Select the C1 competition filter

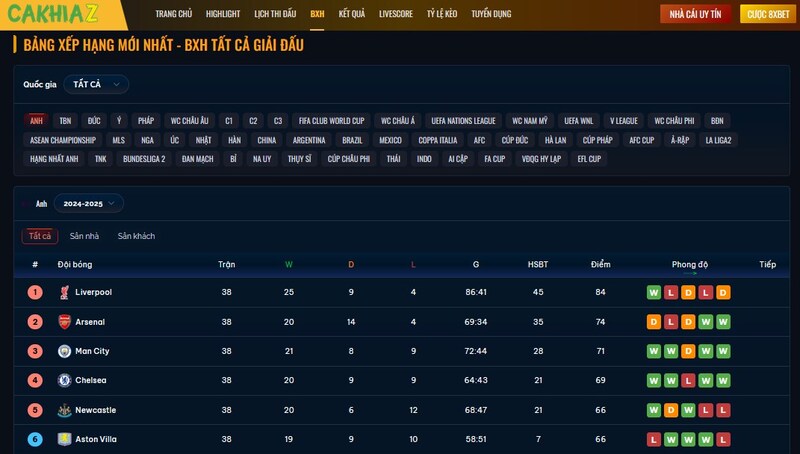click(x=229, y=121)
